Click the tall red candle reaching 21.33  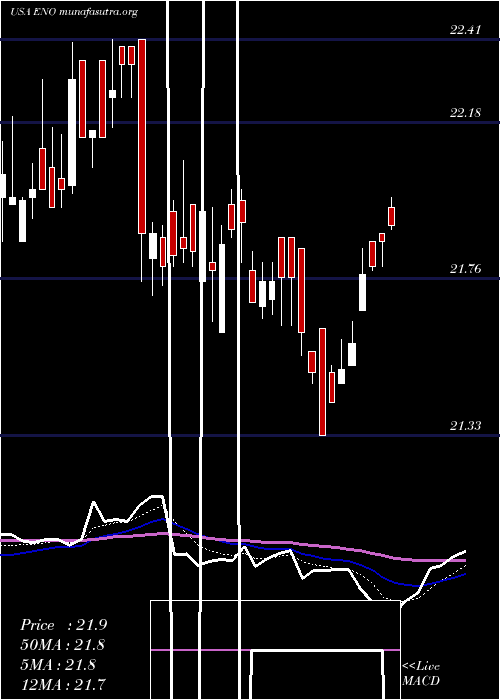322,382
